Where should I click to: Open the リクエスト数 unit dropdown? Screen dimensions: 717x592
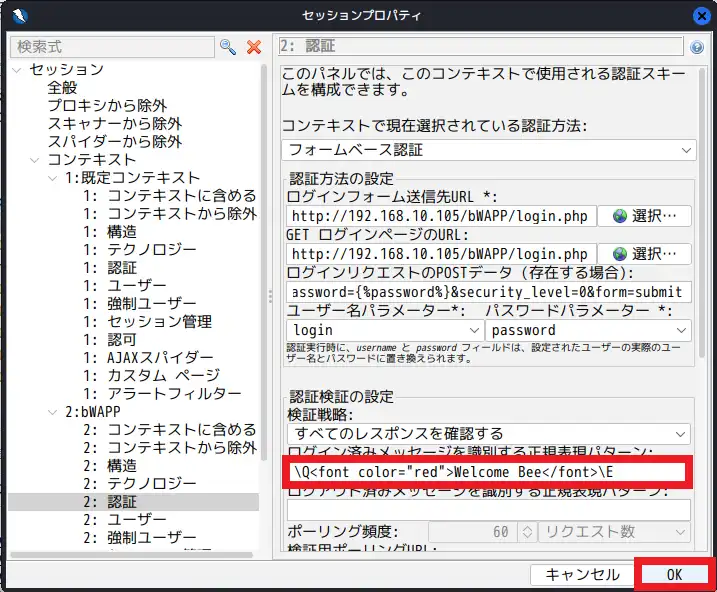pyautogui.click(x=614, y=532)
